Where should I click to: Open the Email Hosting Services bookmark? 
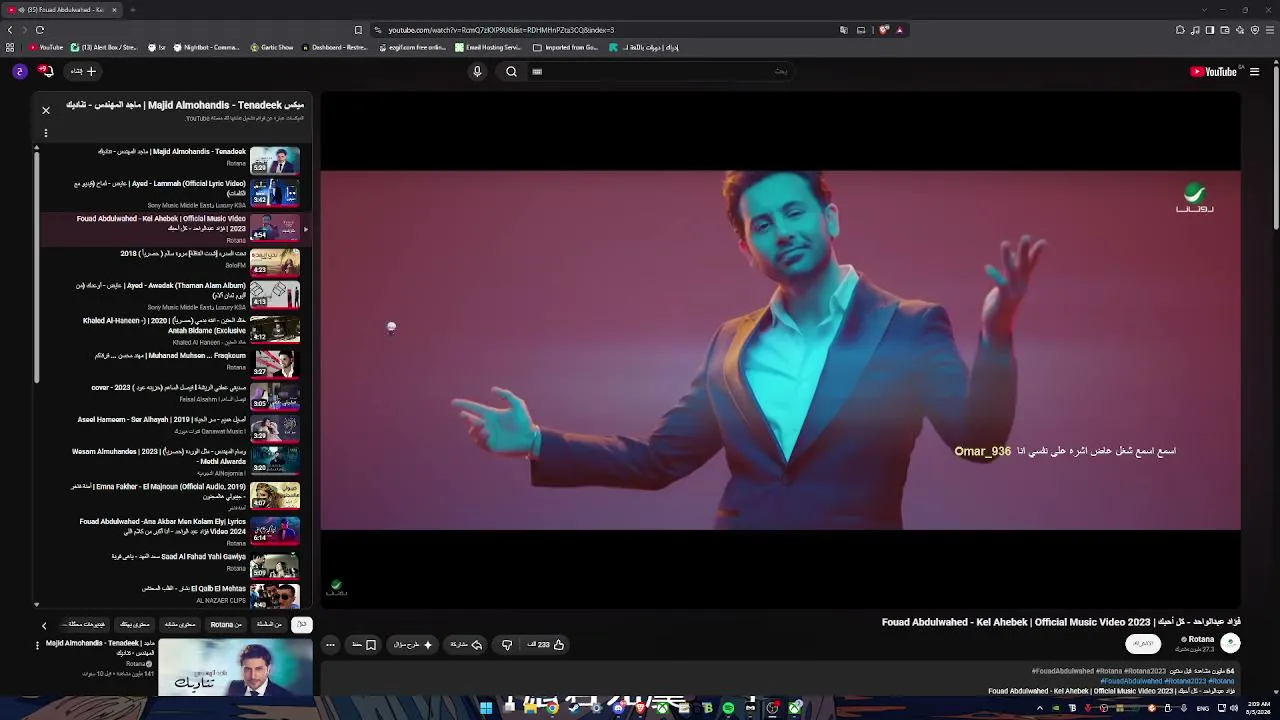click(488, 47)
